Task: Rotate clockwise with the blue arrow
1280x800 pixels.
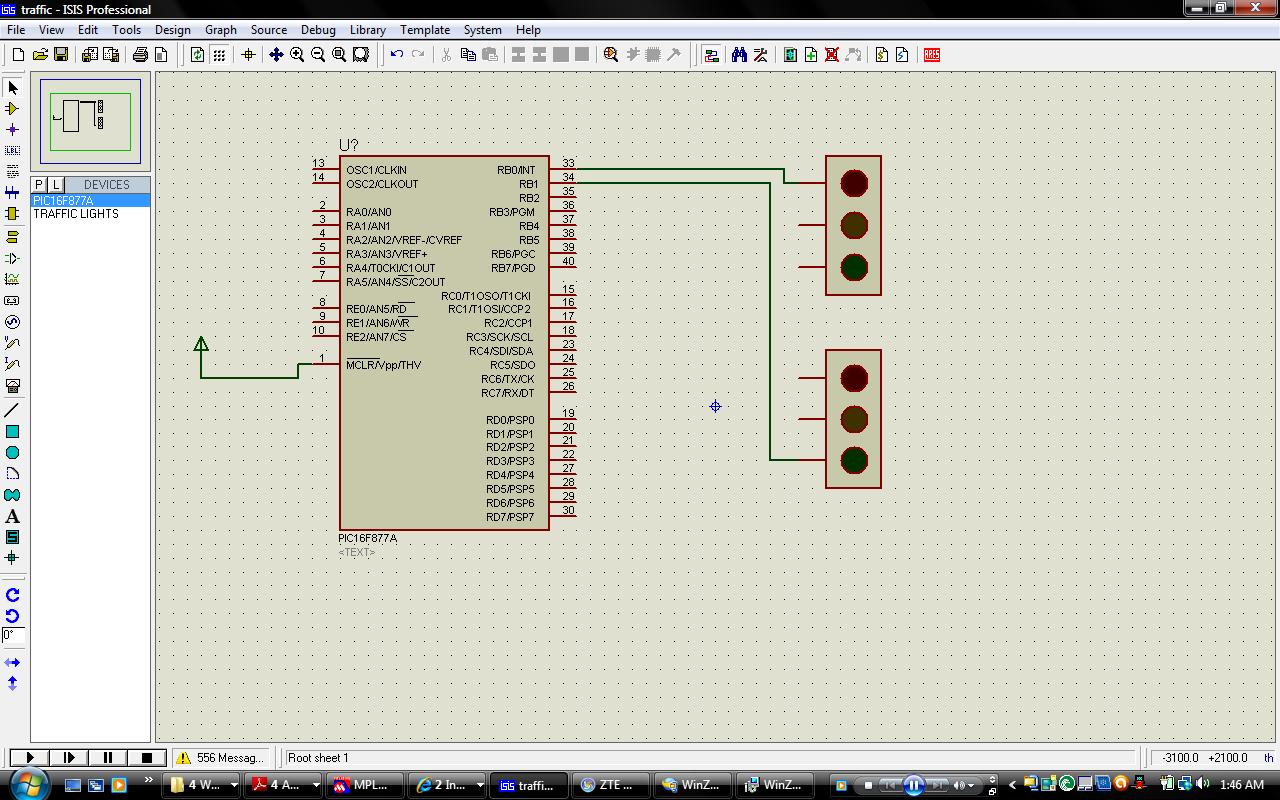Action: (x=13, y=595)
